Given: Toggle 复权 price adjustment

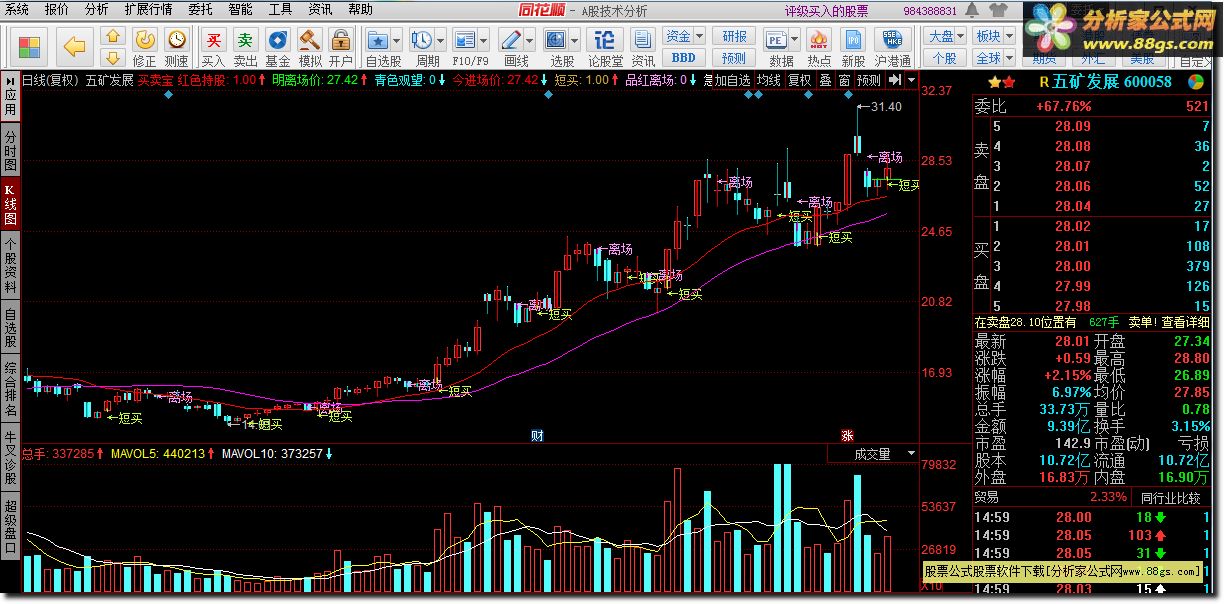Looking at the screenshot, I should (799, 80).
